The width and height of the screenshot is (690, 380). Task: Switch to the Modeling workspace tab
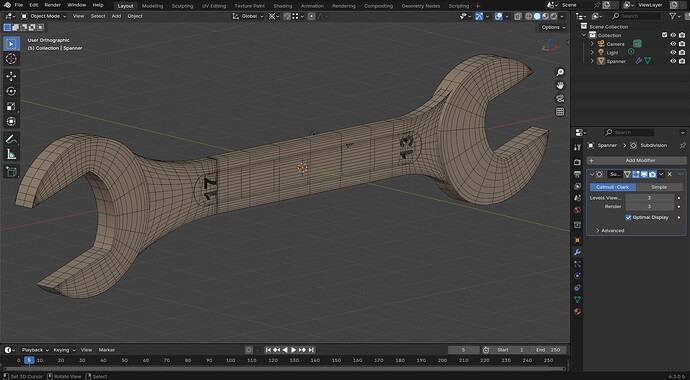(x=152, y=6)
